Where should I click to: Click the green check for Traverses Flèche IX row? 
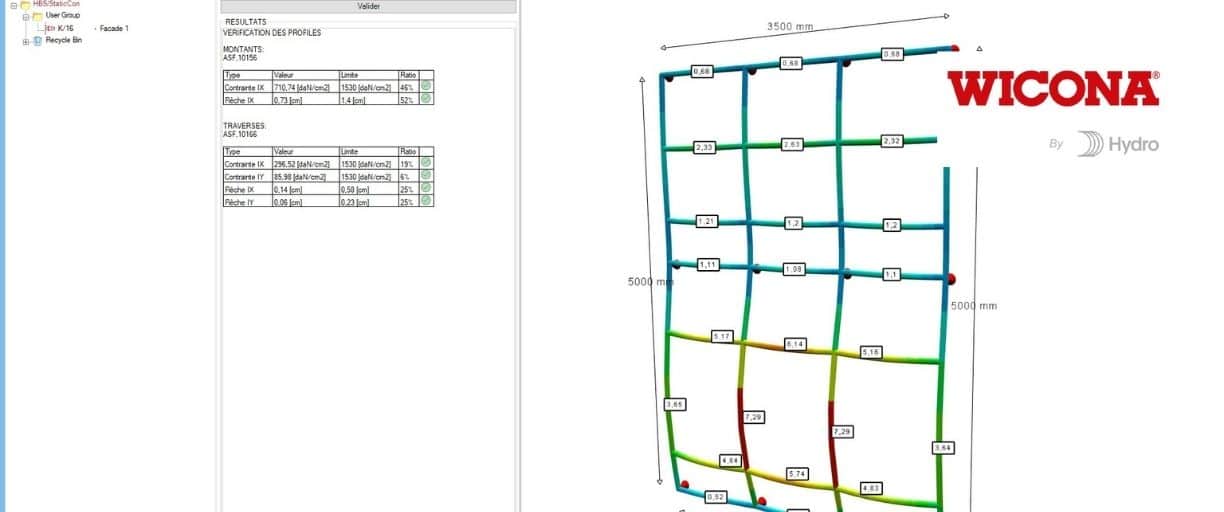pos(426,188)
